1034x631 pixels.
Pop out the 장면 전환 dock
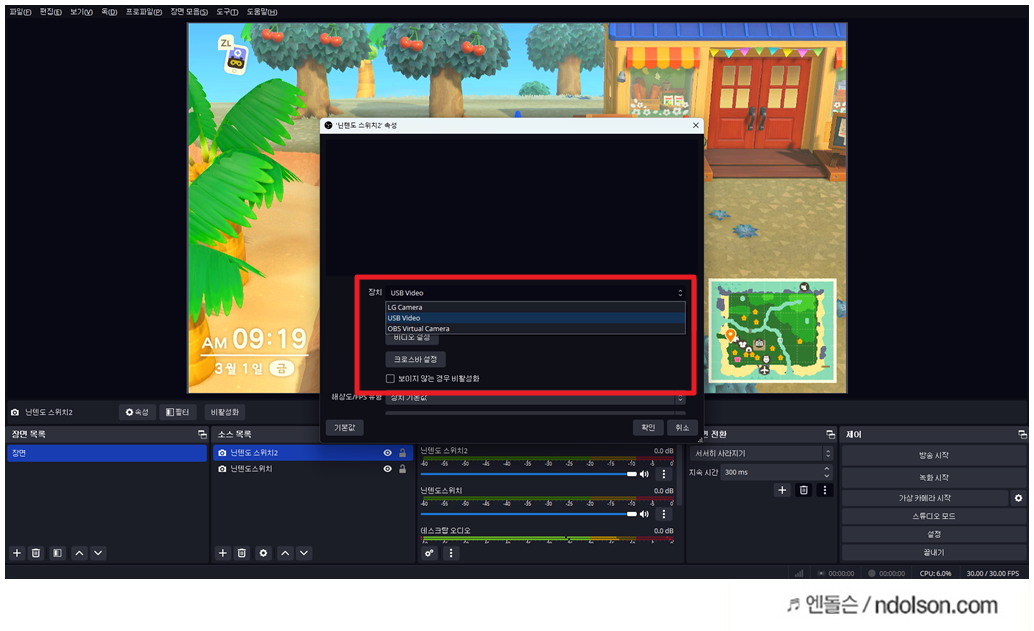click(830, 435)
